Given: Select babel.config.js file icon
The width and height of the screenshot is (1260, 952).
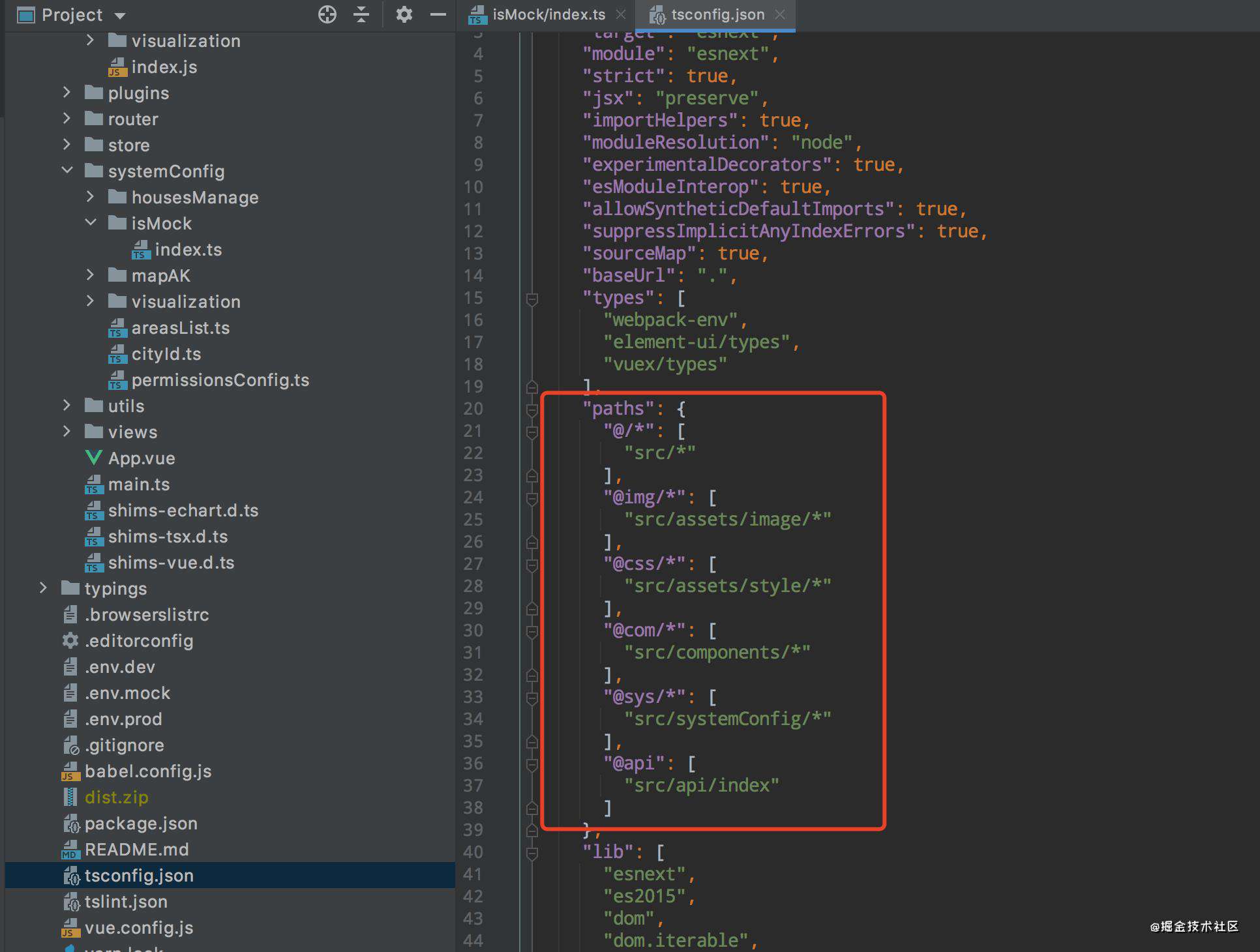Looking at the screenshot, I should (x=70, y=771).
